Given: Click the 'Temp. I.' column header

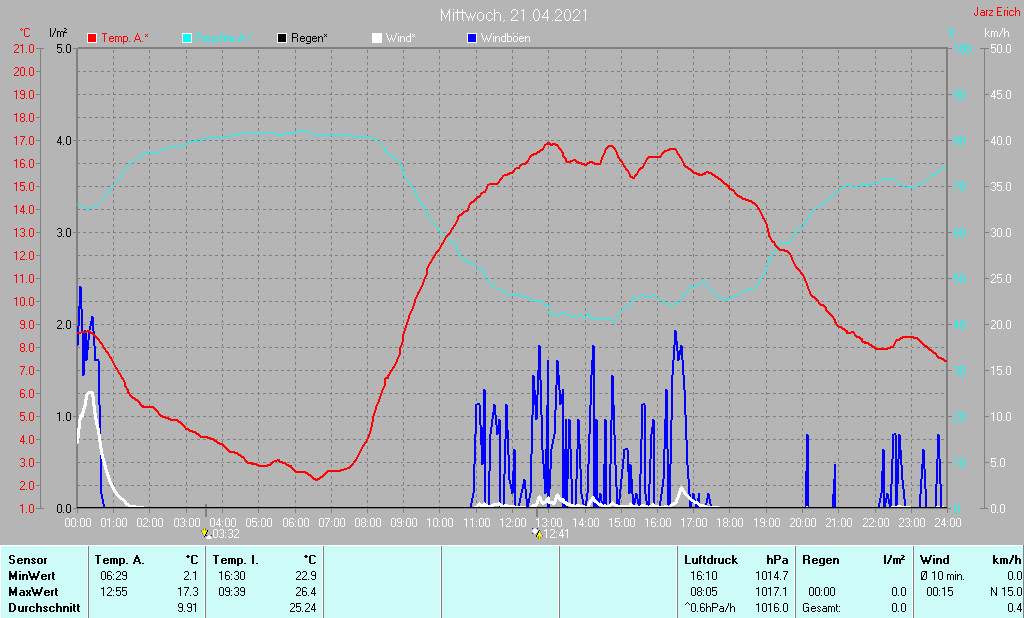Looking at the screenshot, I should 236,560.
